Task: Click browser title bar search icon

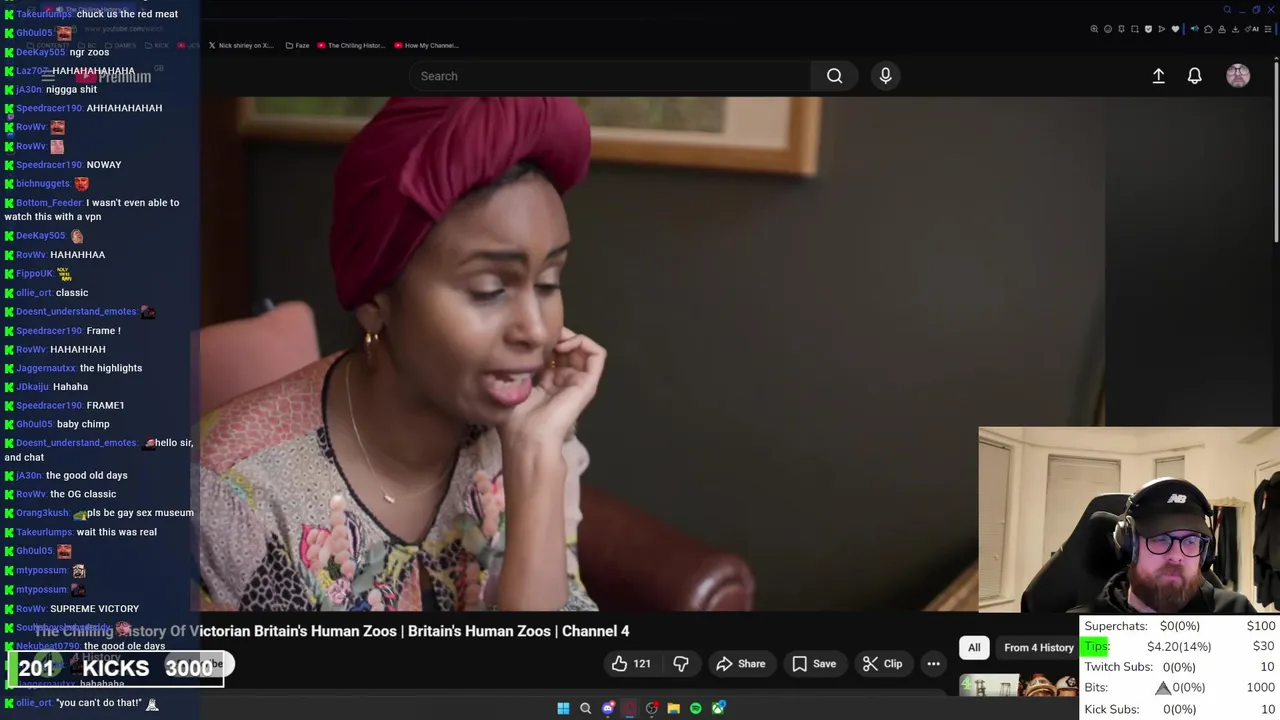Action: point(1227,10)
